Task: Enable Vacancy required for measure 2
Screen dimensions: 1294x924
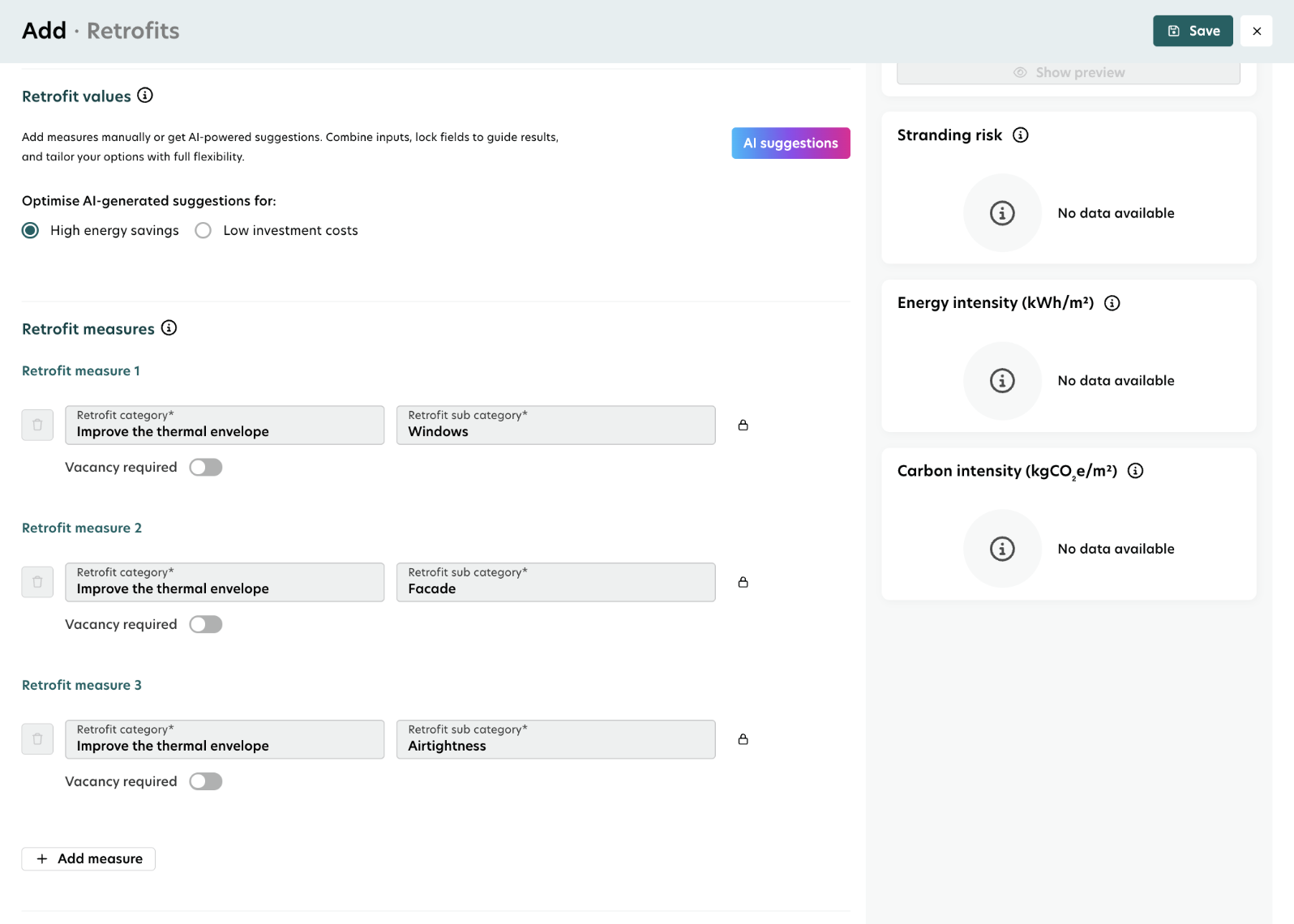Action: click(x=206, y=625)
